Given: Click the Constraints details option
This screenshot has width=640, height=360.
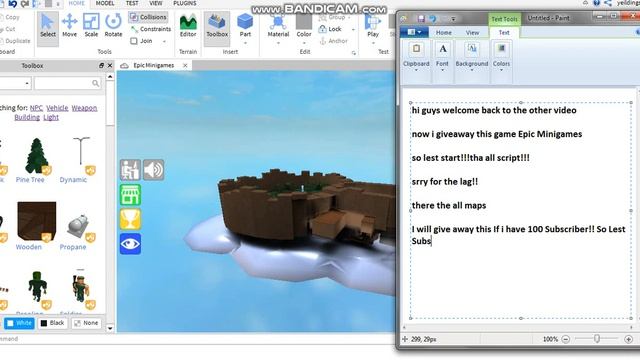Looking at the screenshot, I should point(151,29).
